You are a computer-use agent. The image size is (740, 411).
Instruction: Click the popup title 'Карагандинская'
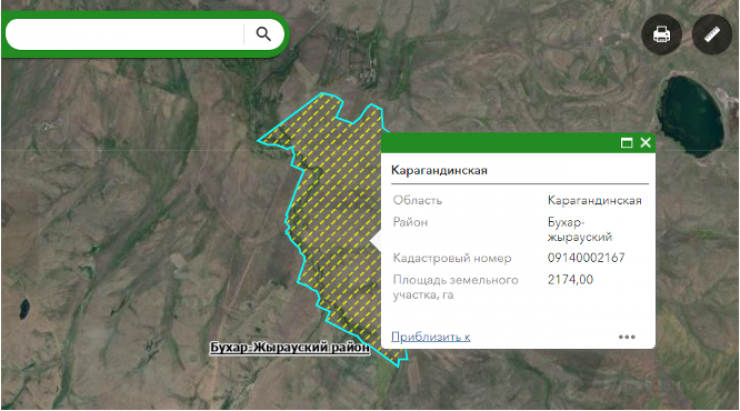point(439,170)
